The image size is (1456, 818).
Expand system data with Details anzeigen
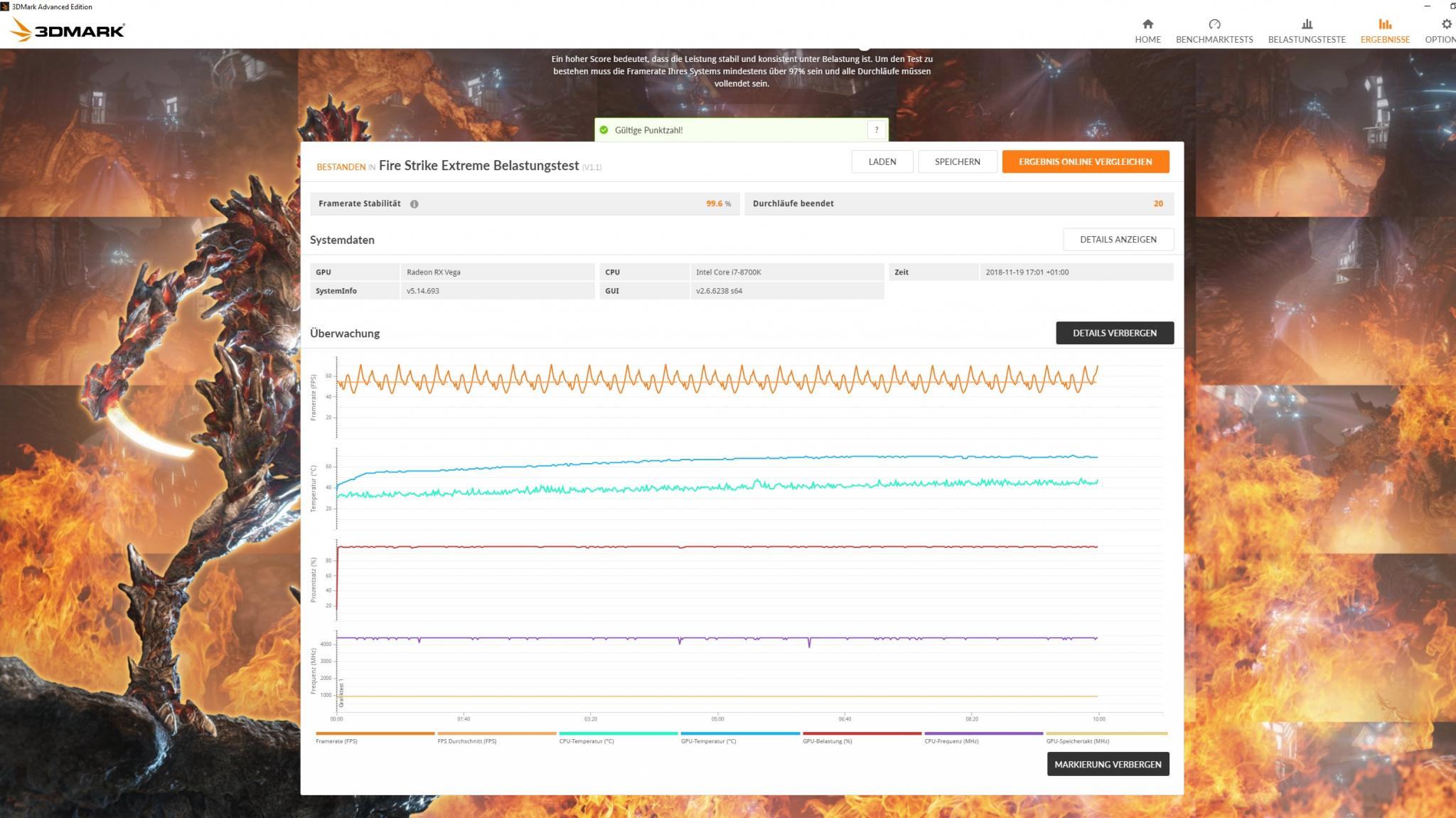pyautogui.click(x=1118, y=240)
